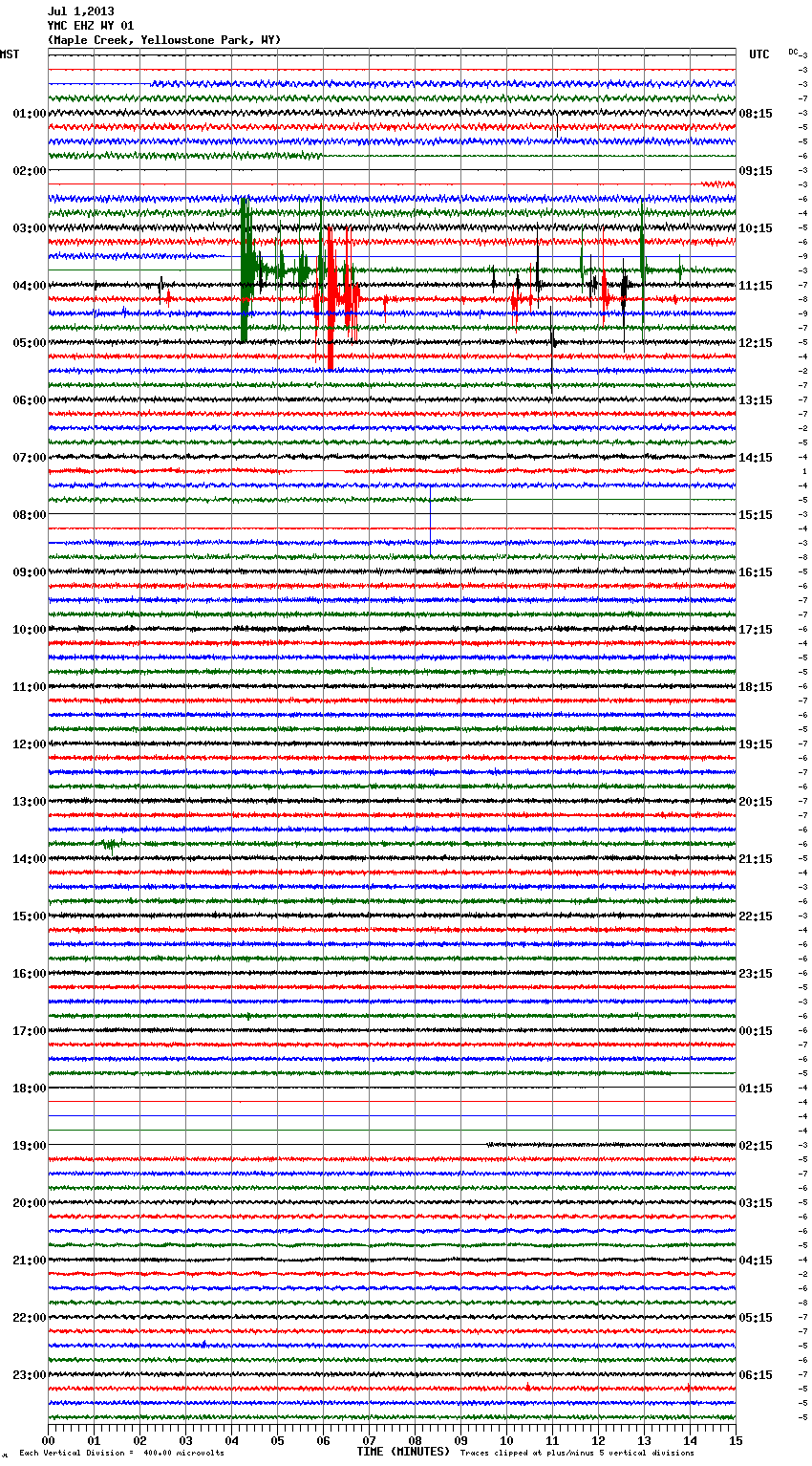This screenshot has width=812, height=1466.
Task: Click the date heading "Jul 1,2013"
Action: (x=81, y=11)
